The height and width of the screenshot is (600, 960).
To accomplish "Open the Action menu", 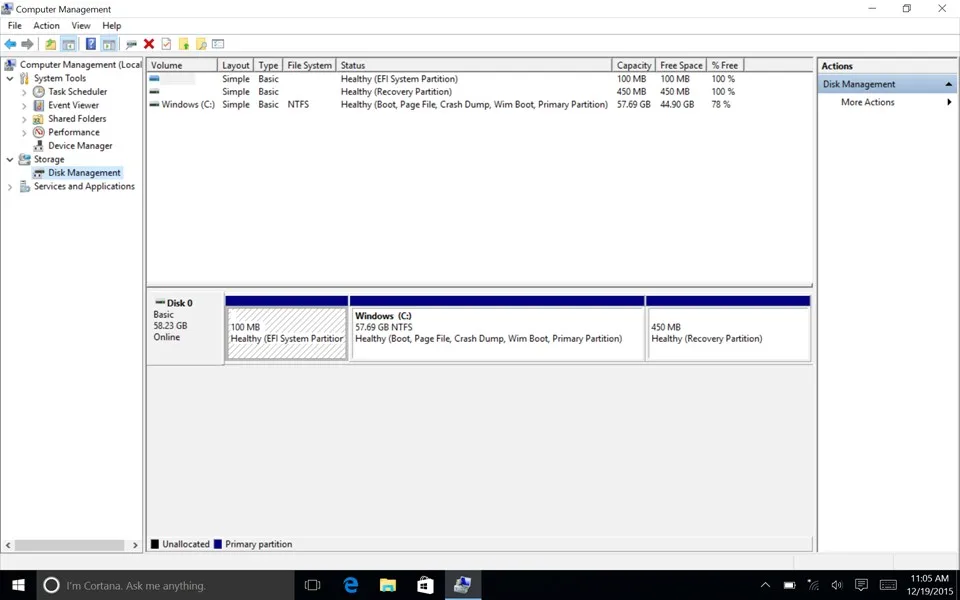I will click(47, 26).
